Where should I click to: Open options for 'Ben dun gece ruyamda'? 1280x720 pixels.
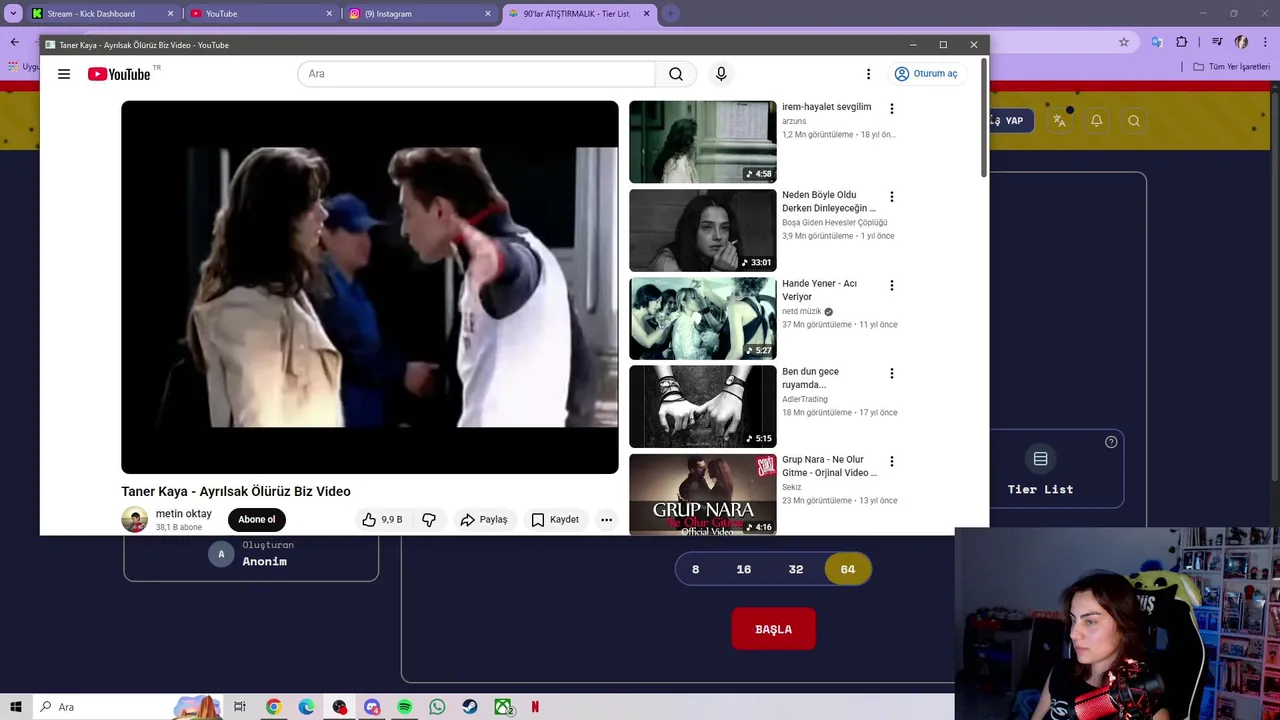coord(892,373)
